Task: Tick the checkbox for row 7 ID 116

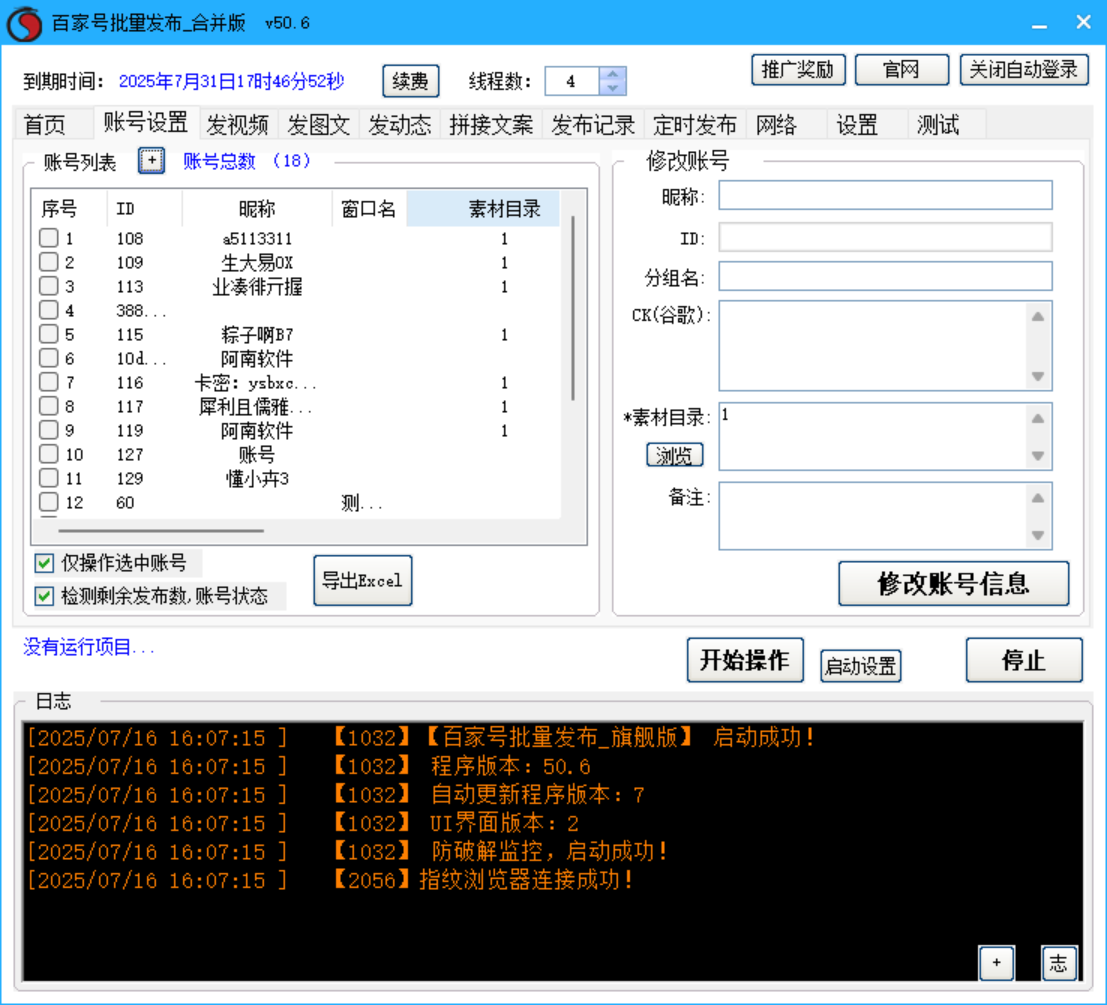Action: point(49,382)
